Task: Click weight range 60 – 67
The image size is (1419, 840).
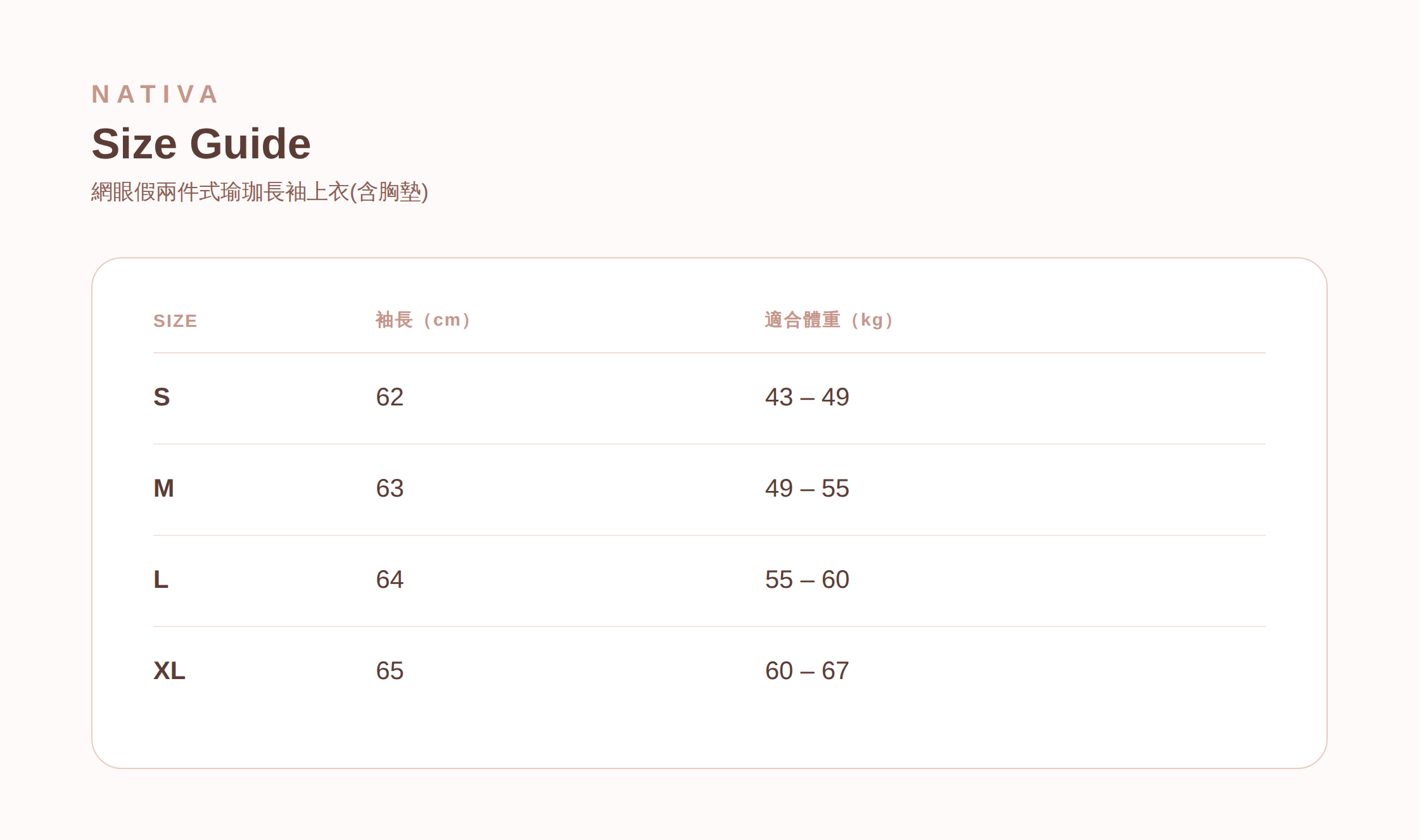Action: pyautogui.click(x=807, y=671)
